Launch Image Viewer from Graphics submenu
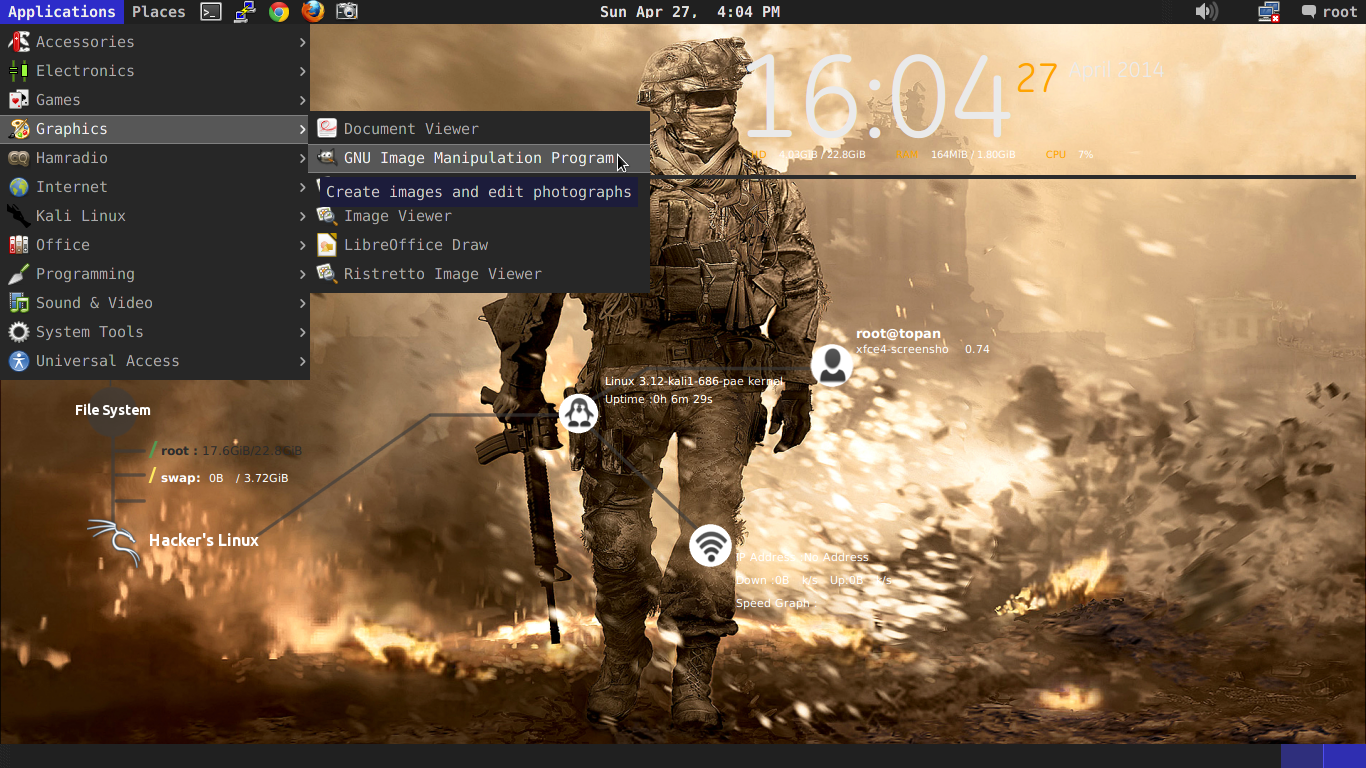 (480, 216)
